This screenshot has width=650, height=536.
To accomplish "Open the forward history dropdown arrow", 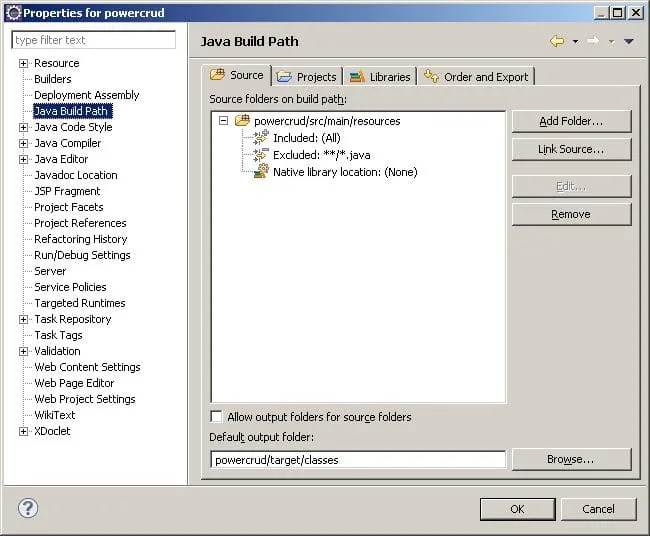I will (x=611, y=41).
